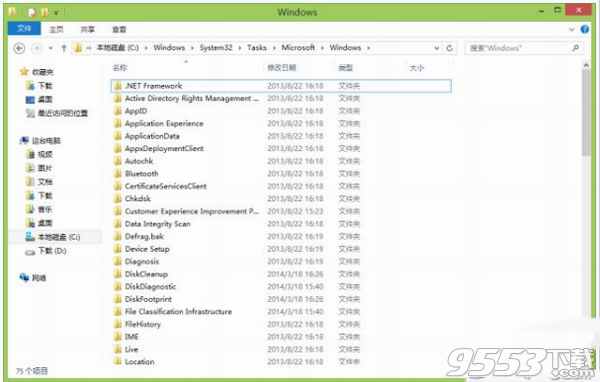Sort by 类型 column header

tap(346, 68)
